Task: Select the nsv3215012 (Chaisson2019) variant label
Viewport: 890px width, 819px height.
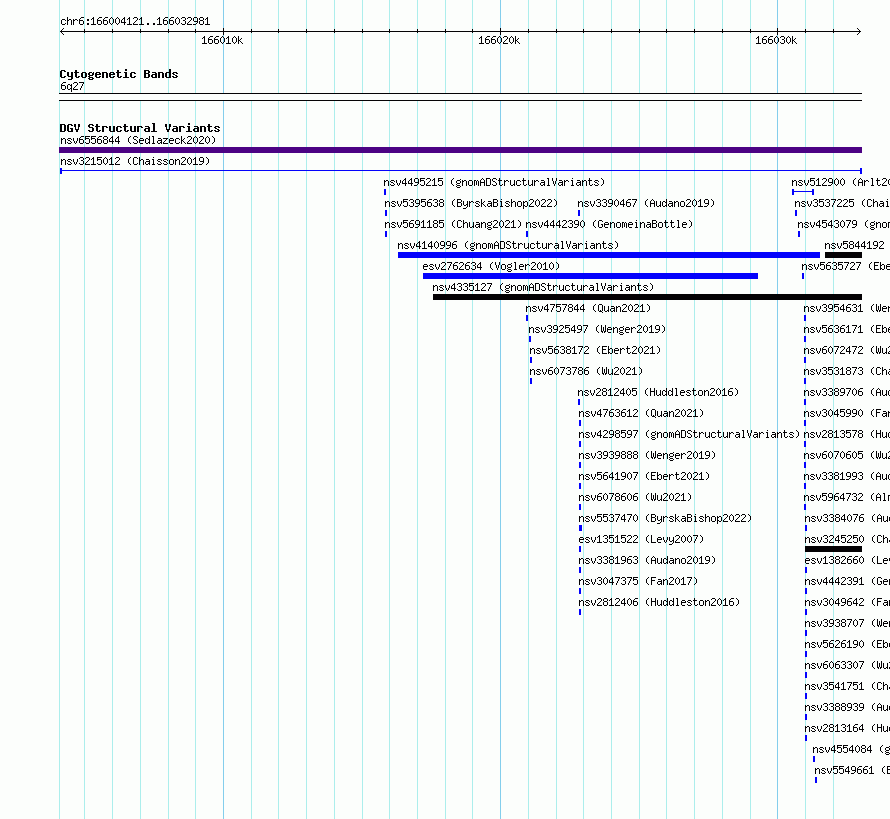Action: point(135,161)
